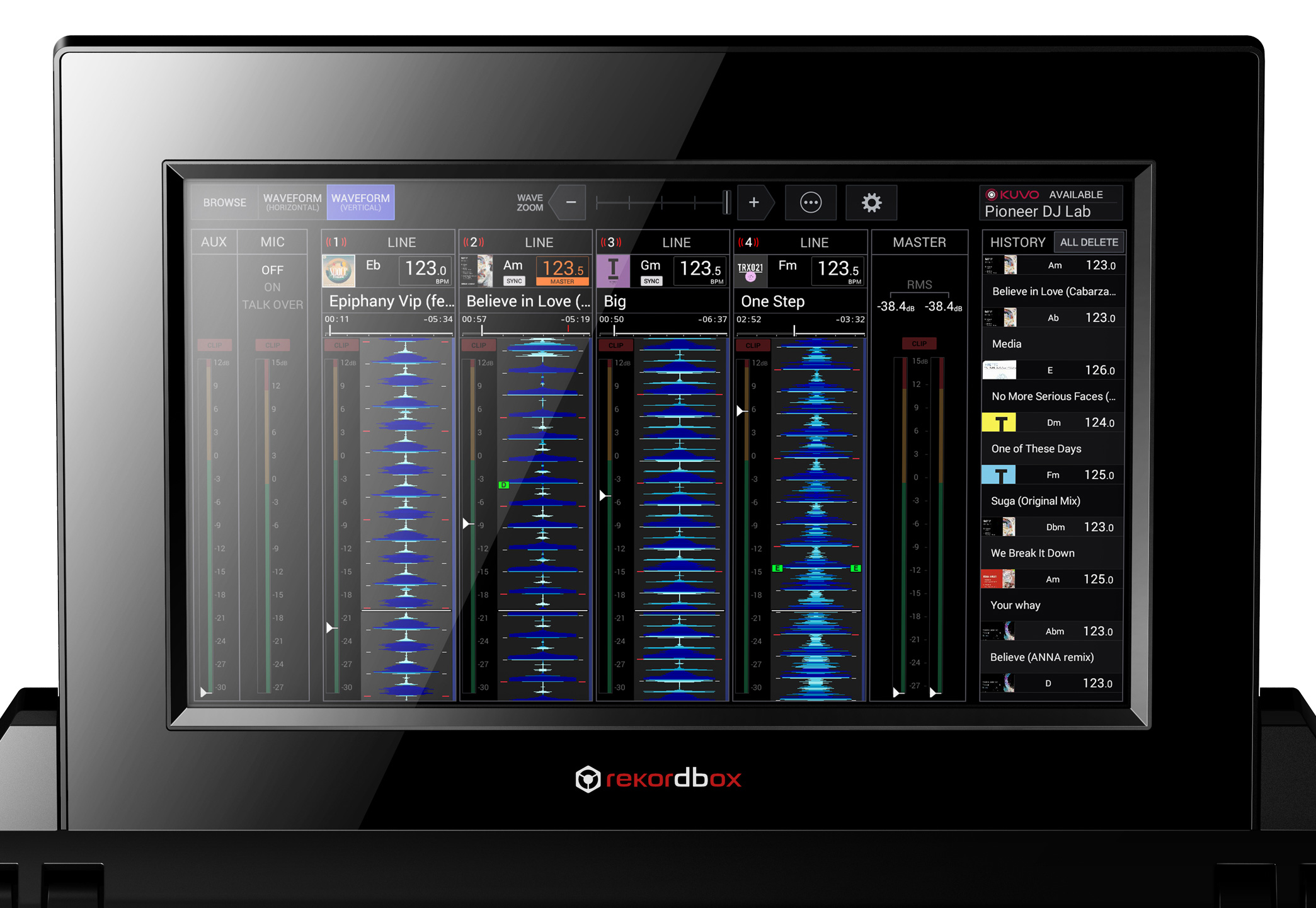
Task: Open the BROWSE view tab
Action: click(224, 202)
